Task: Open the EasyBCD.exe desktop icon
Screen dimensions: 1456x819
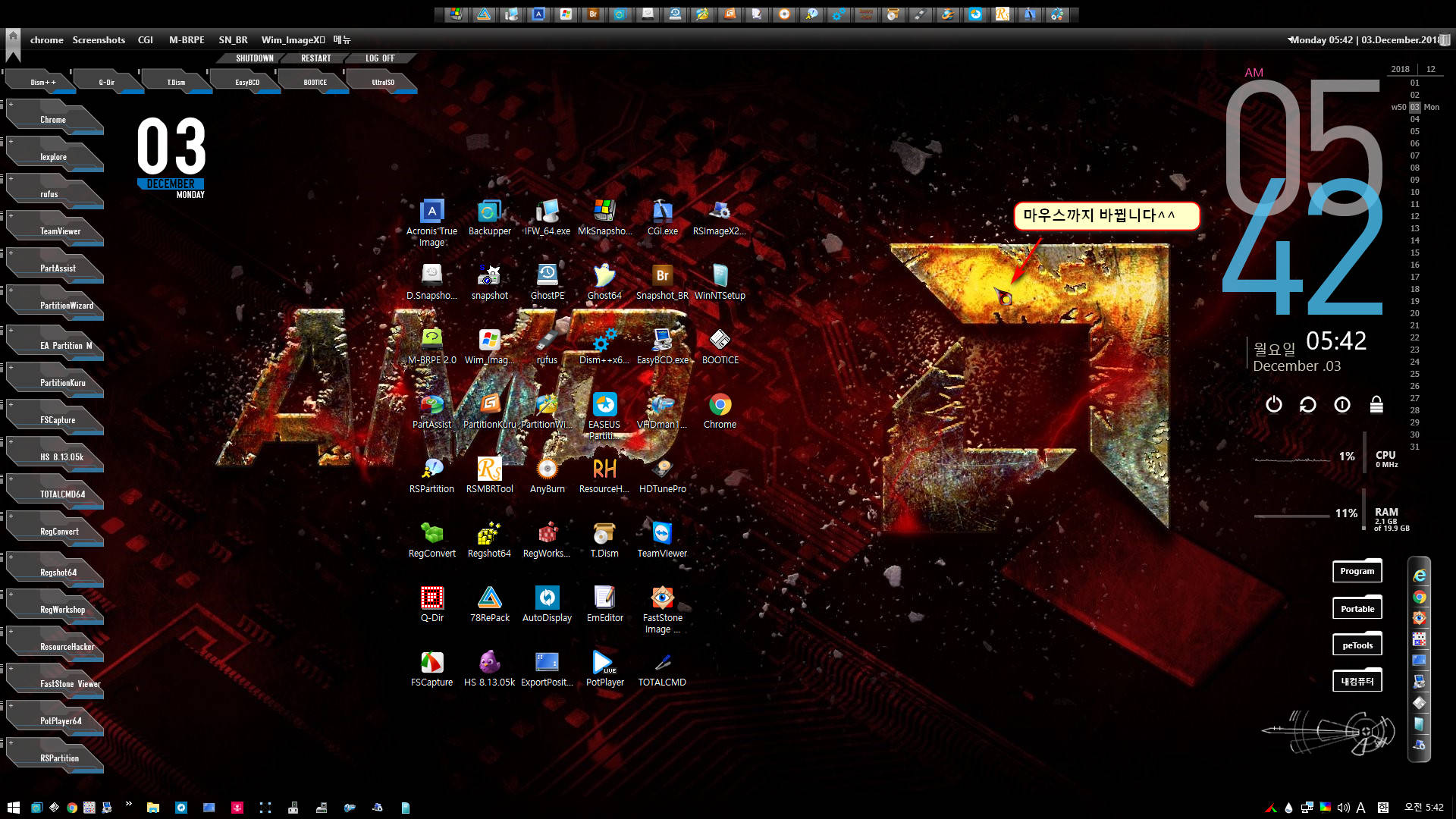Action: click(x=662, y=347)
